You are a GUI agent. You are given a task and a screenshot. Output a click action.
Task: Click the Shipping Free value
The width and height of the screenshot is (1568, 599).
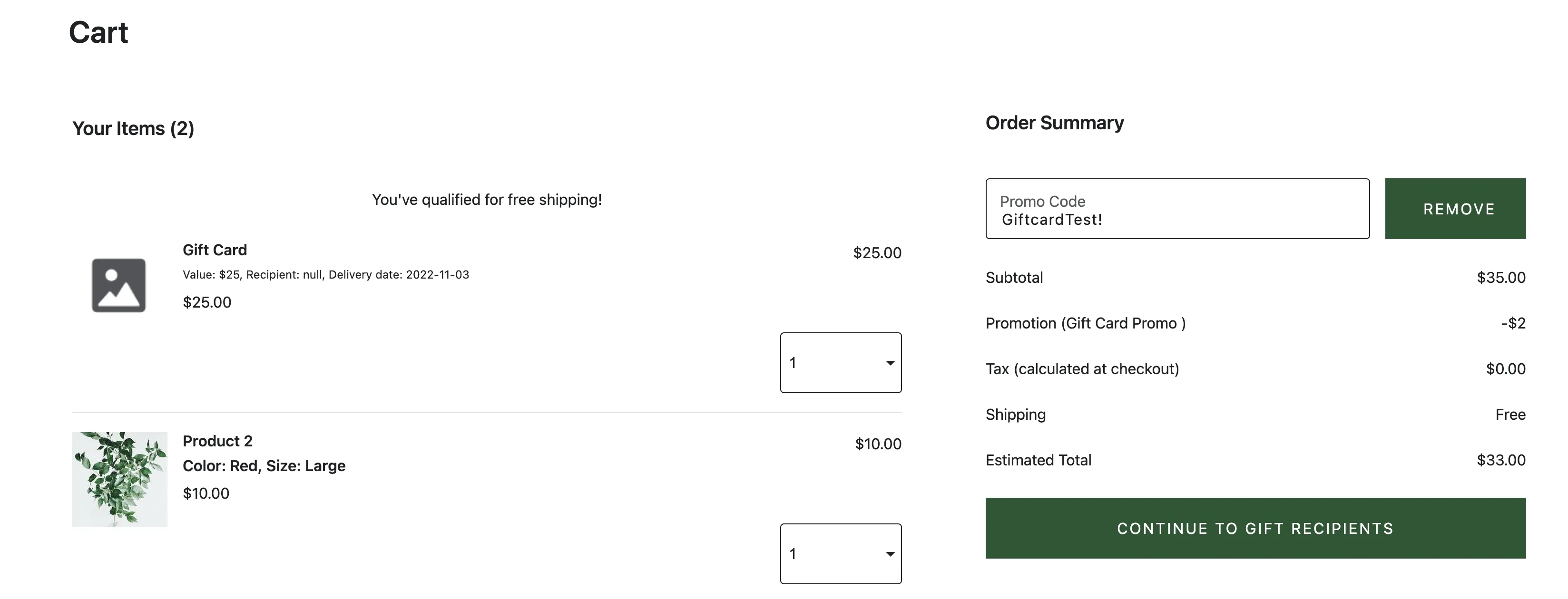tap(1510, 414)
